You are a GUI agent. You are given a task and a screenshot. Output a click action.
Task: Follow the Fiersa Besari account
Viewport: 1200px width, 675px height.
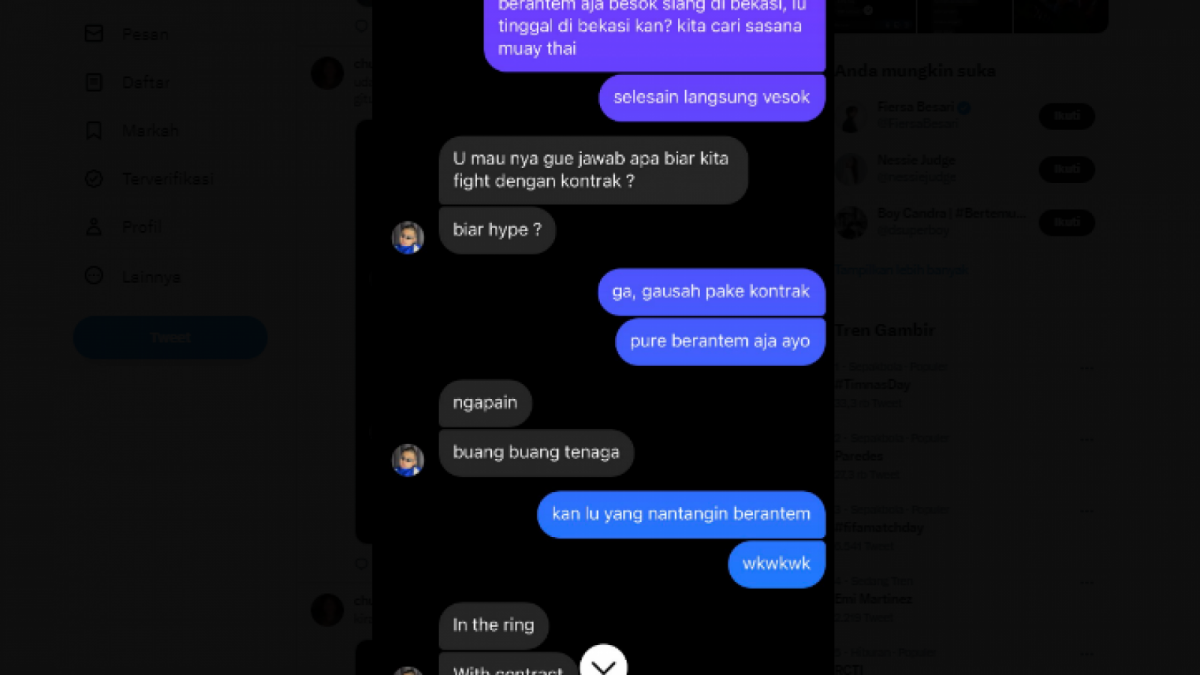pos(1067,116)
